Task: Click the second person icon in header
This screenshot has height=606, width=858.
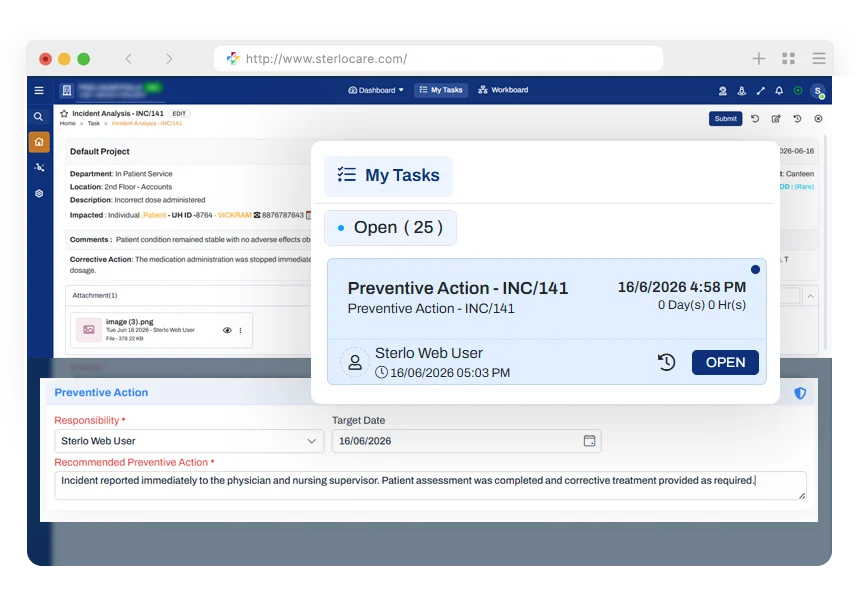Action: [x=741, y=91]
